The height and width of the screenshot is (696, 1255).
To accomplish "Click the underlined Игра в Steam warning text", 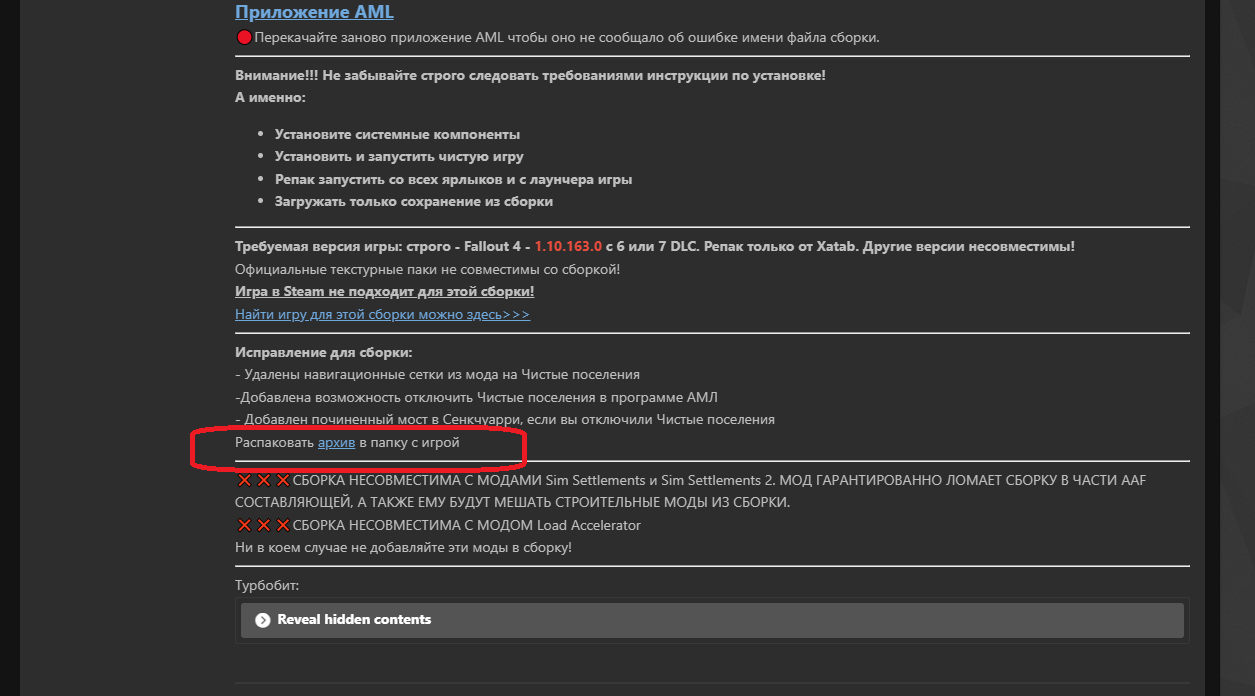I will pyautogui.click(x=384, y=291).
